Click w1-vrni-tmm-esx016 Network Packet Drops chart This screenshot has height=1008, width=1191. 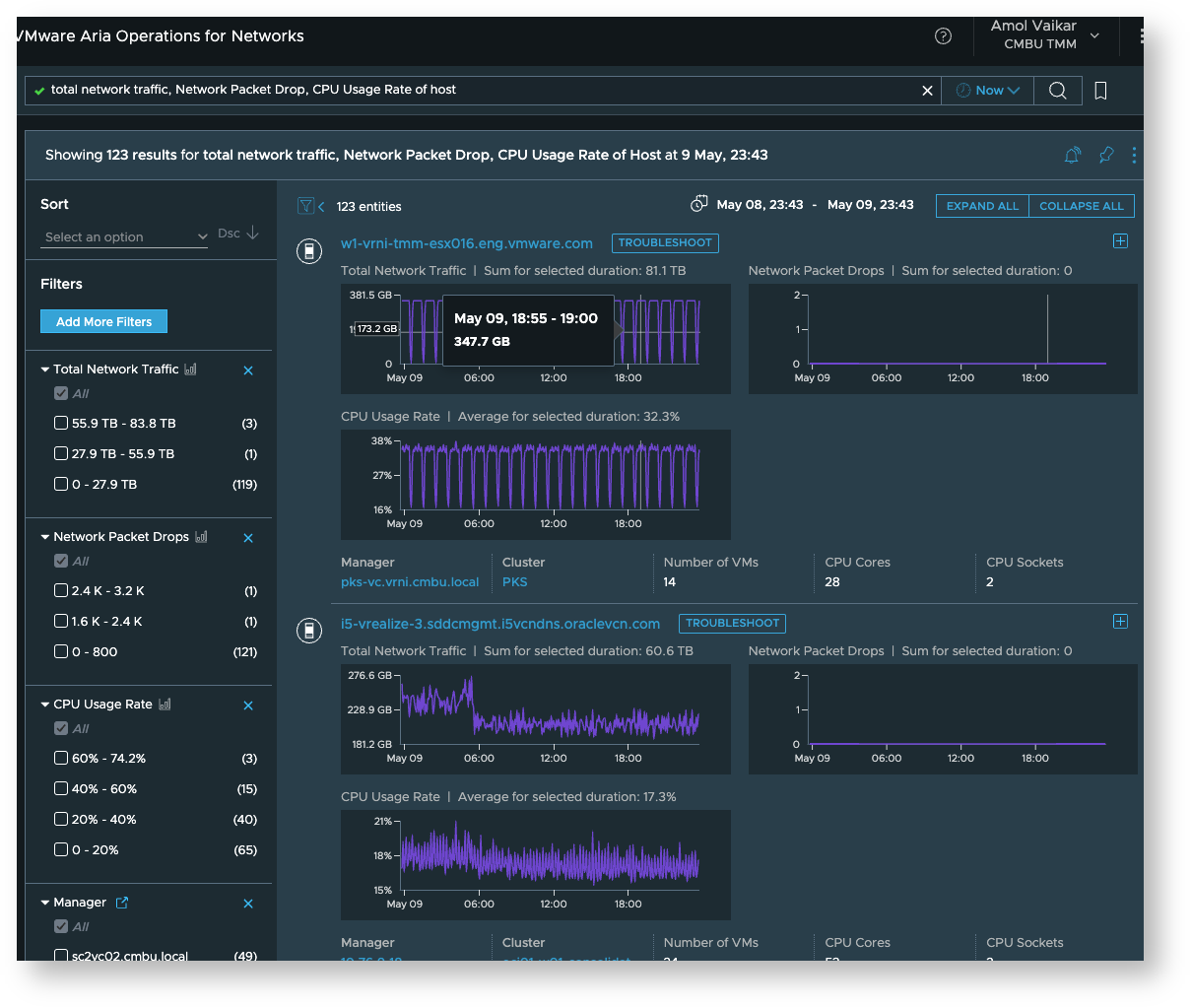pyautogui.click(x=943, y=339)
